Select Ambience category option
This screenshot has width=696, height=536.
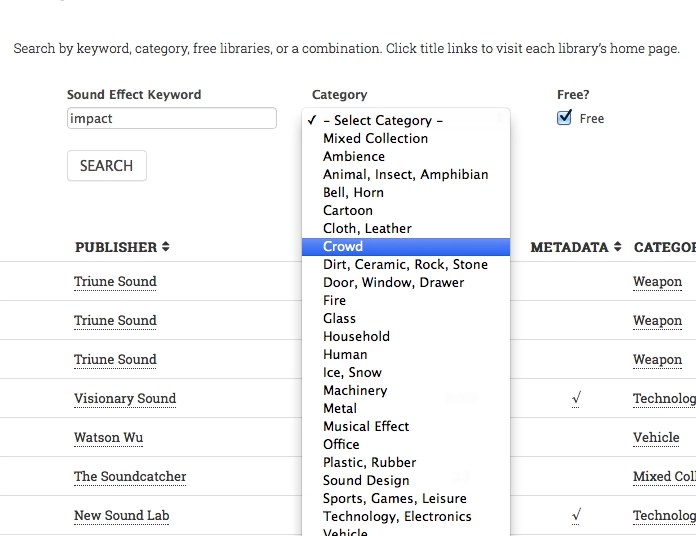pos(406,156)
